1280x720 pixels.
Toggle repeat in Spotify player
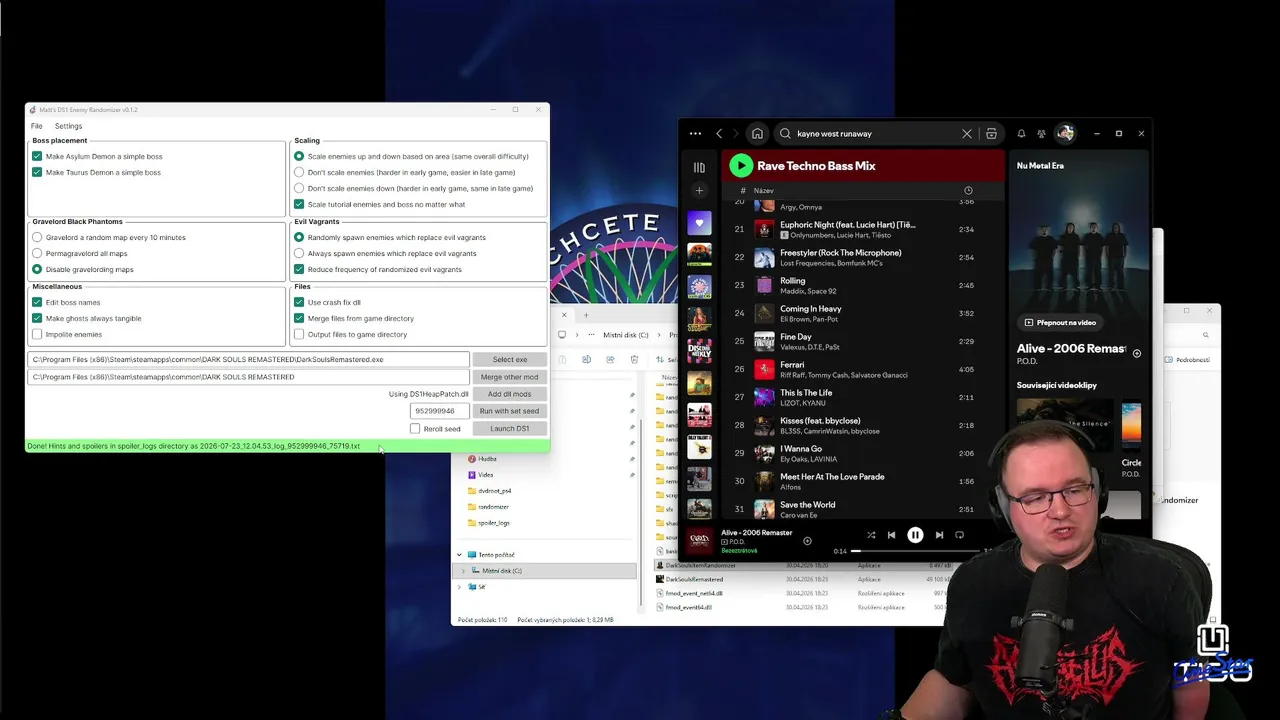[x=959, y=535]
